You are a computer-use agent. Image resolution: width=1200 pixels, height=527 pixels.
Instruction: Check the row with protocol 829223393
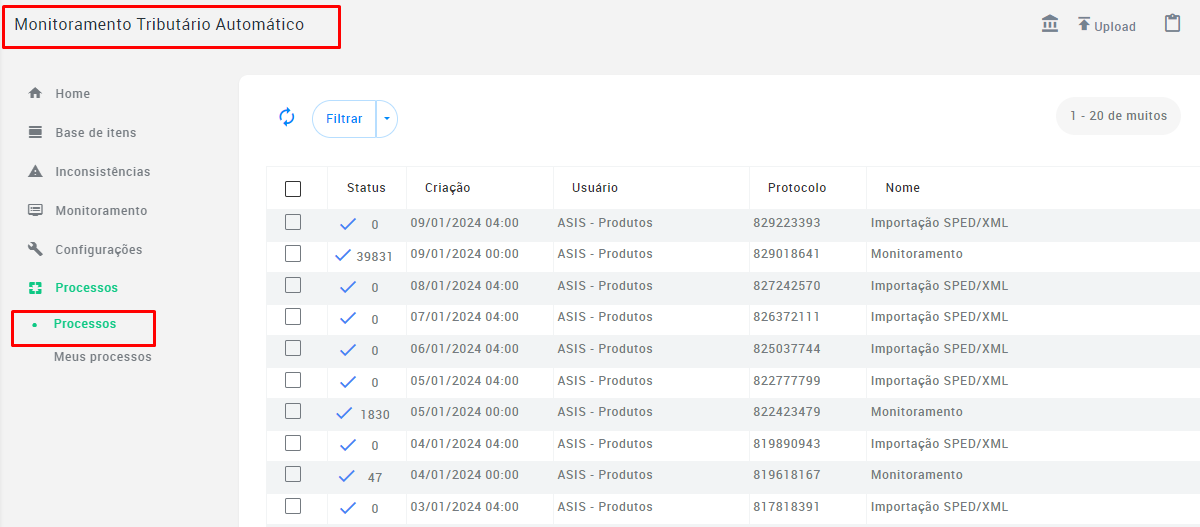[x=293, y=222]
